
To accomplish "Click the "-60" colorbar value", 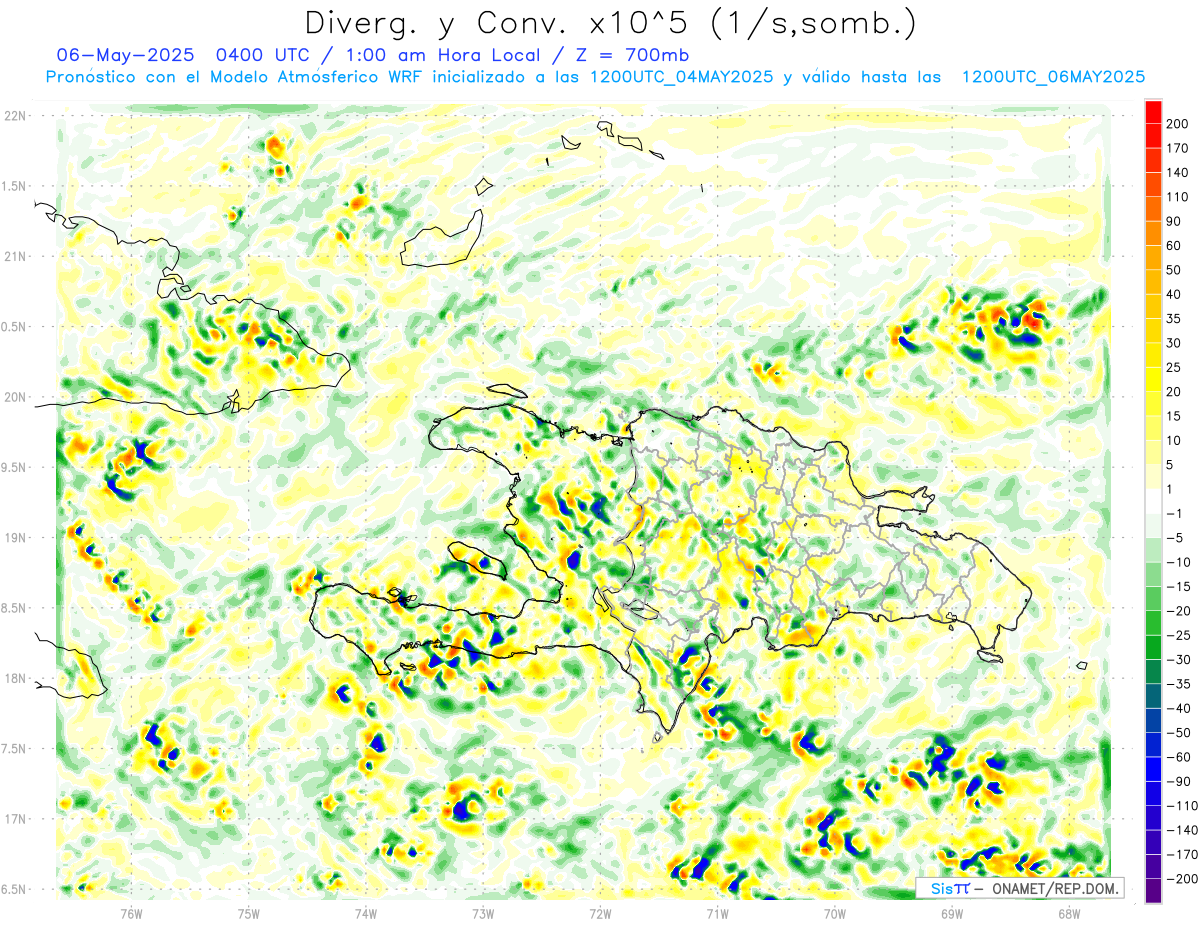I will tap(1178, 757).
